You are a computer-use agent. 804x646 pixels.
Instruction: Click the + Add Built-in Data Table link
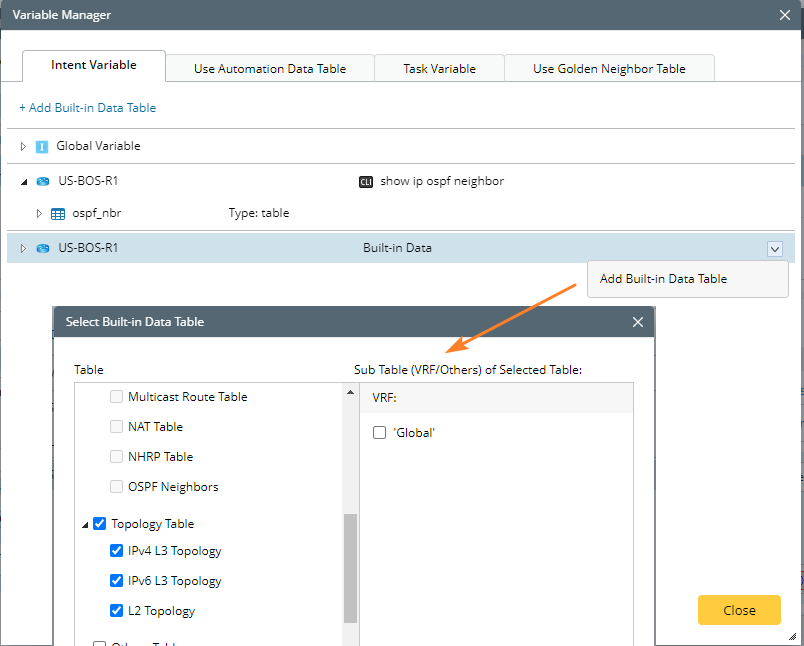87,107
